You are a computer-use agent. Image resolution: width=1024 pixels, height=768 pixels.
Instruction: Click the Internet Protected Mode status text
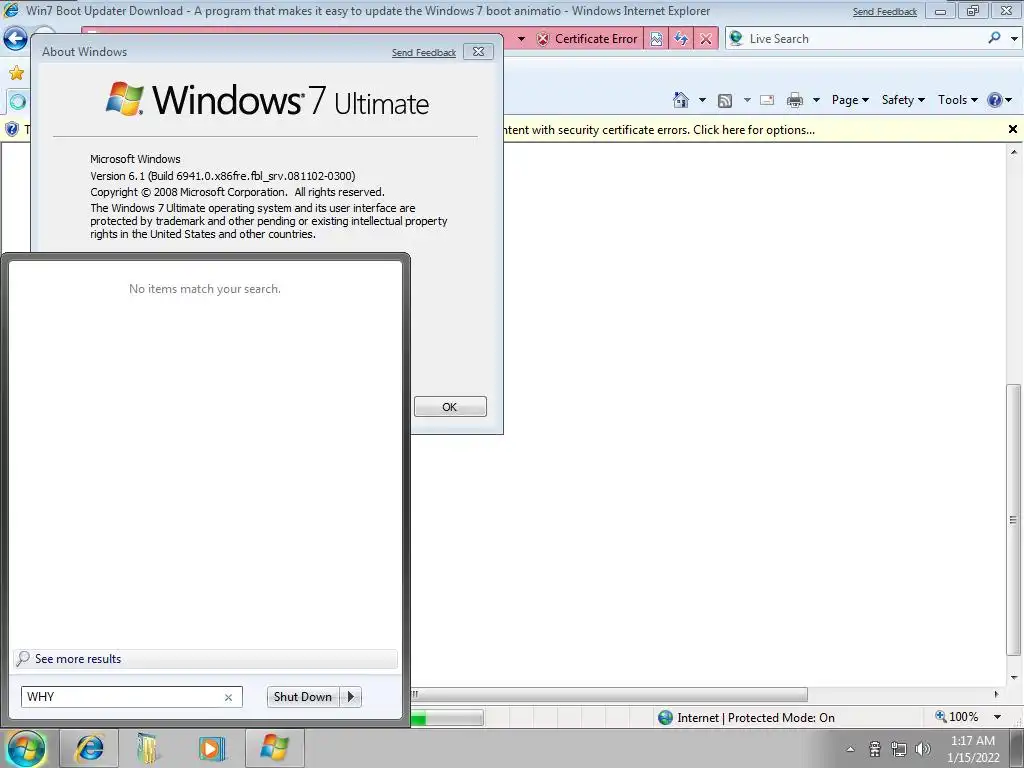pyautogui.click(x=756, y=718)
